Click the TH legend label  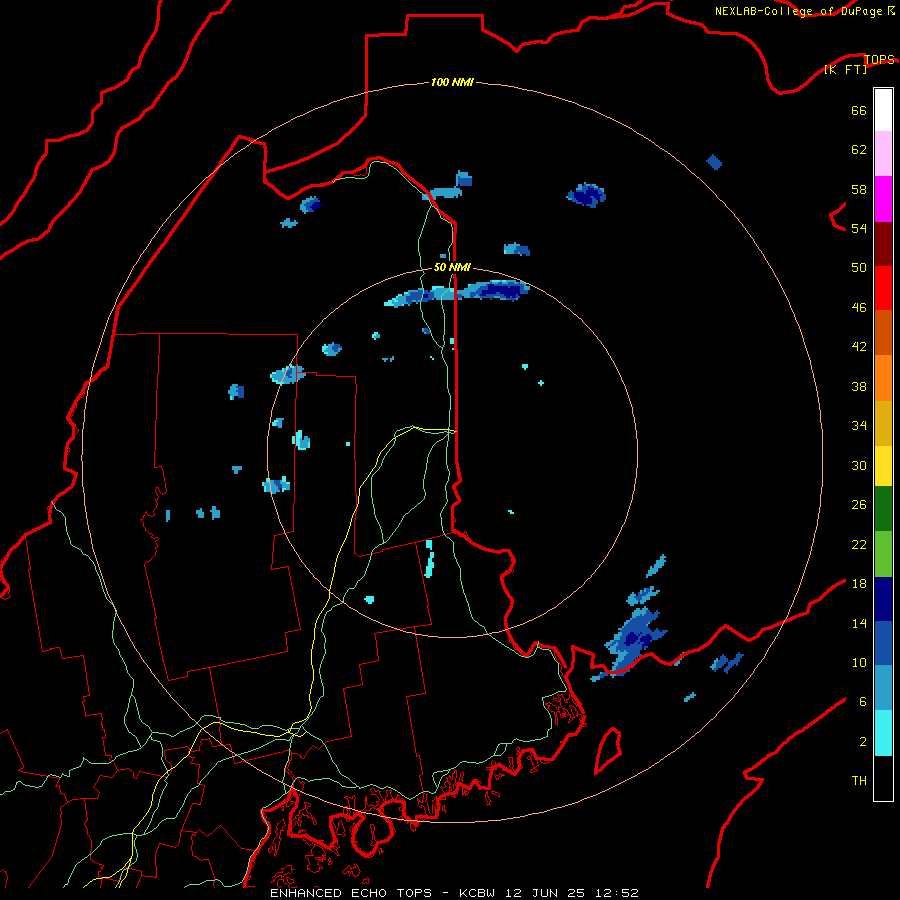(859, 781)
